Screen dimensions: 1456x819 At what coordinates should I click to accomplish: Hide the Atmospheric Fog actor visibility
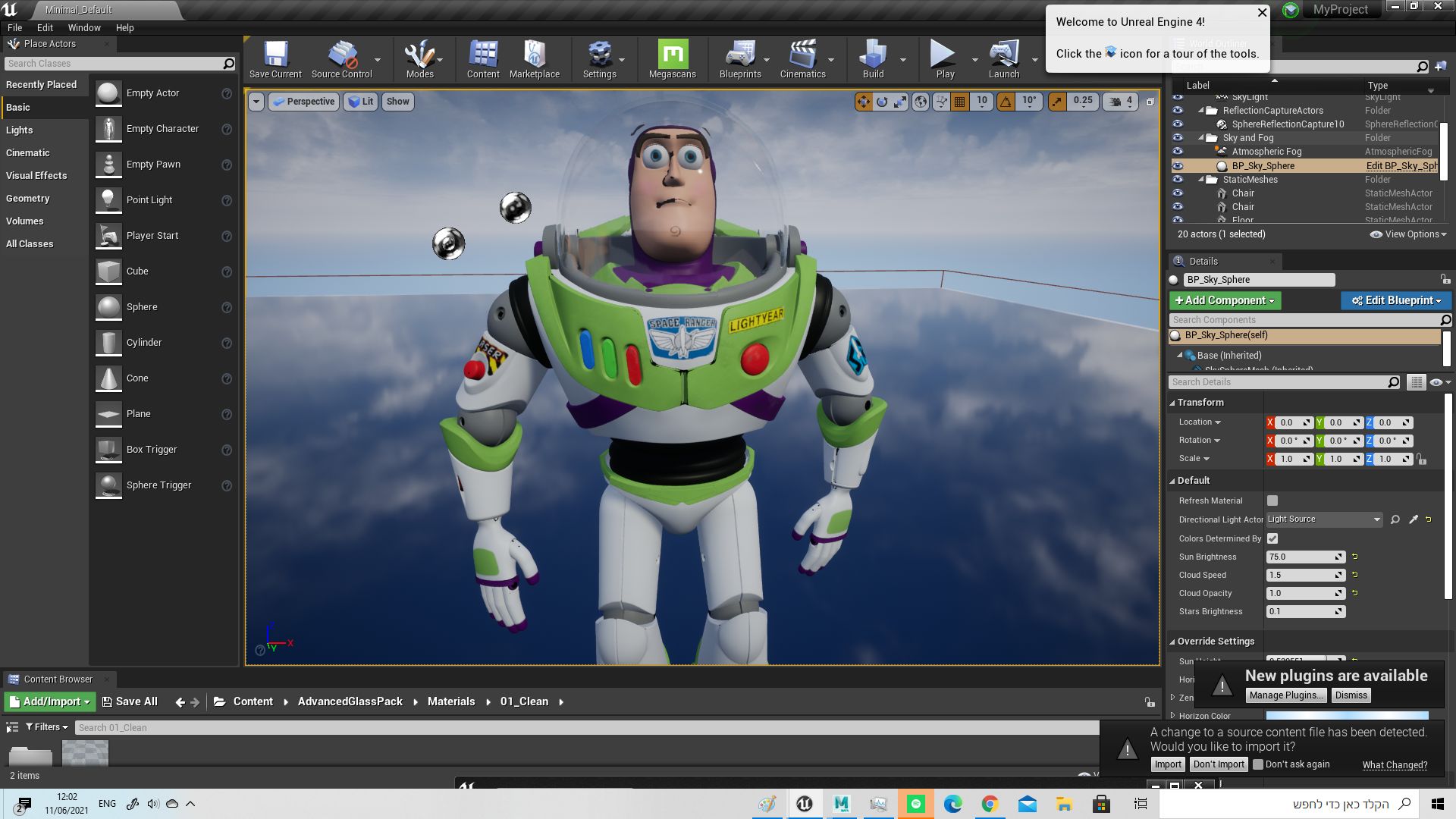pos(1178,152)
